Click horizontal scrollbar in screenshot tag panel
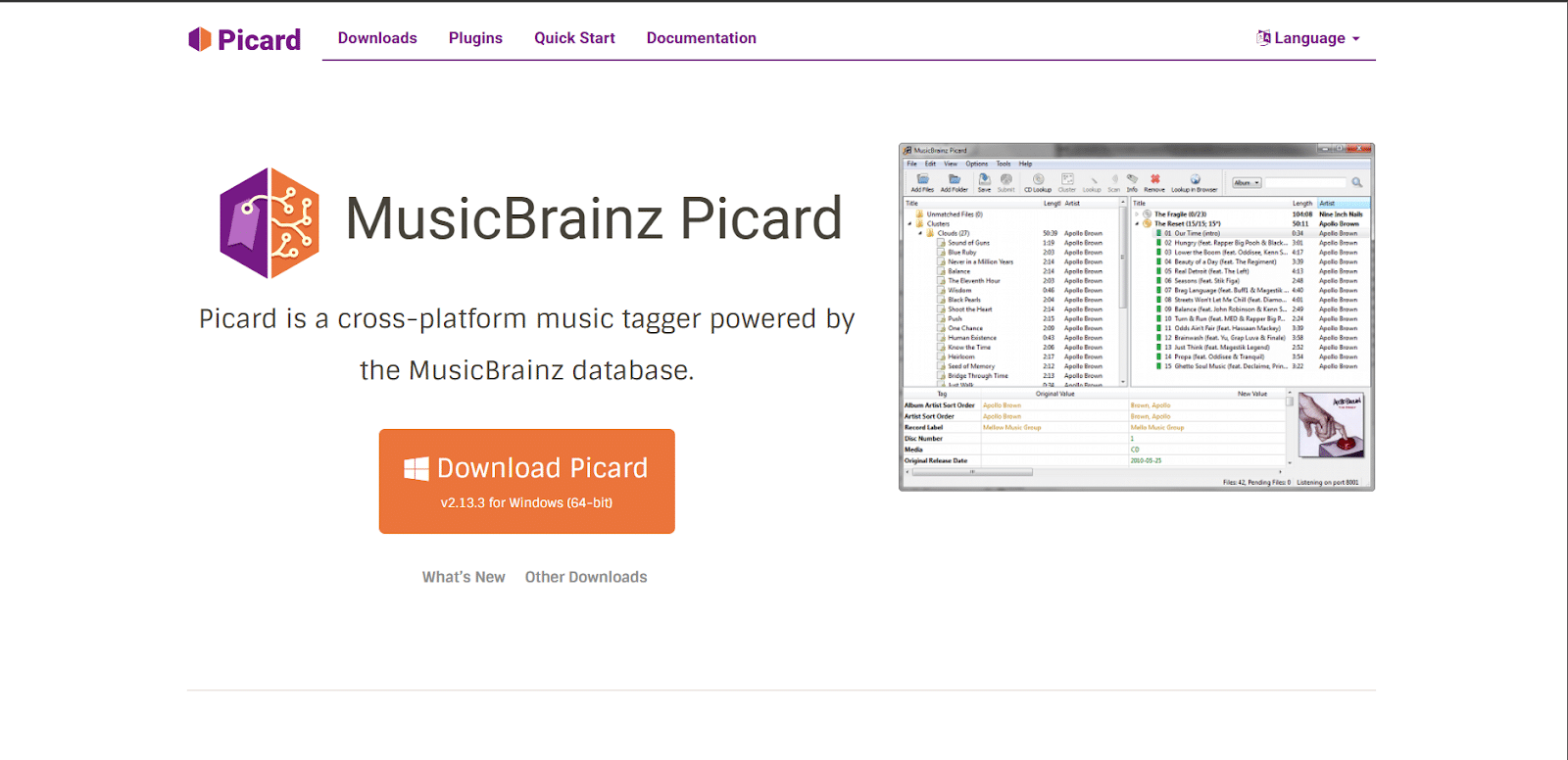 (x=971, y=472)
